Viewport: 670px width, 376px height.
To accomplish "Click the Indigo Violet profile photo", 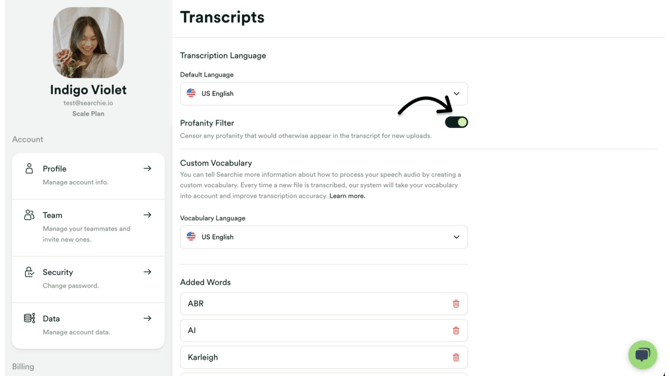I will [x=88, y=42].
